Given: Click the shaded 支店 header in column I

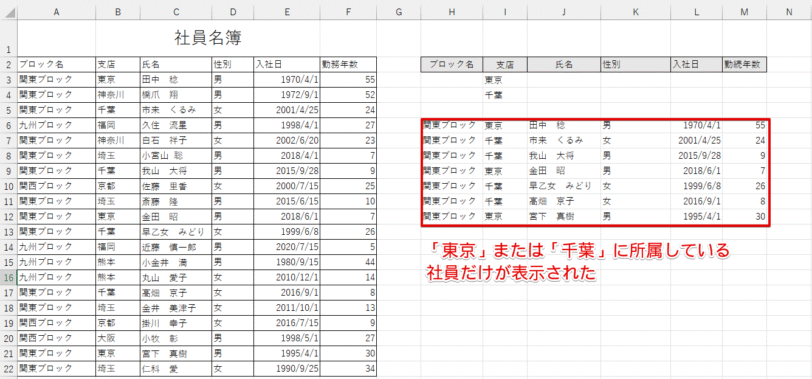Looking at the screenshot, I should point(505,65).
